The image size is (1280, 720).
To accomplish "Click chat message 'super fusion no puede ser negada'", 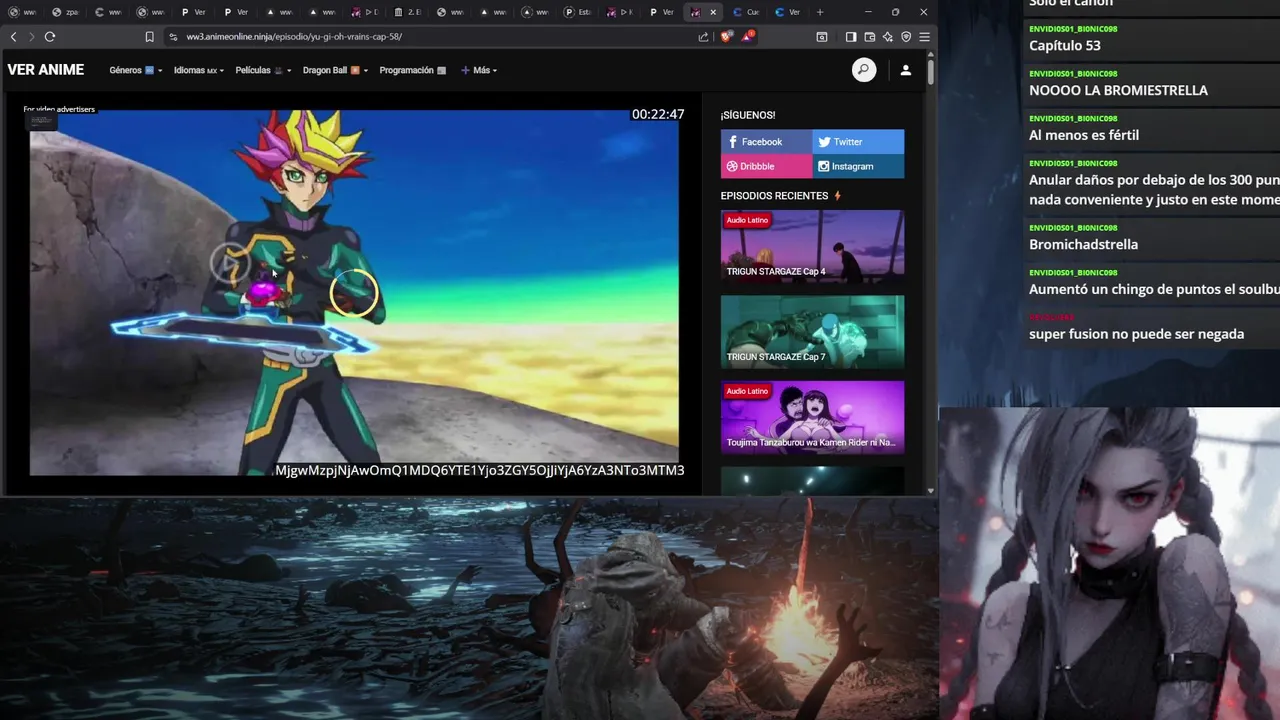I will coord(1137,334).
